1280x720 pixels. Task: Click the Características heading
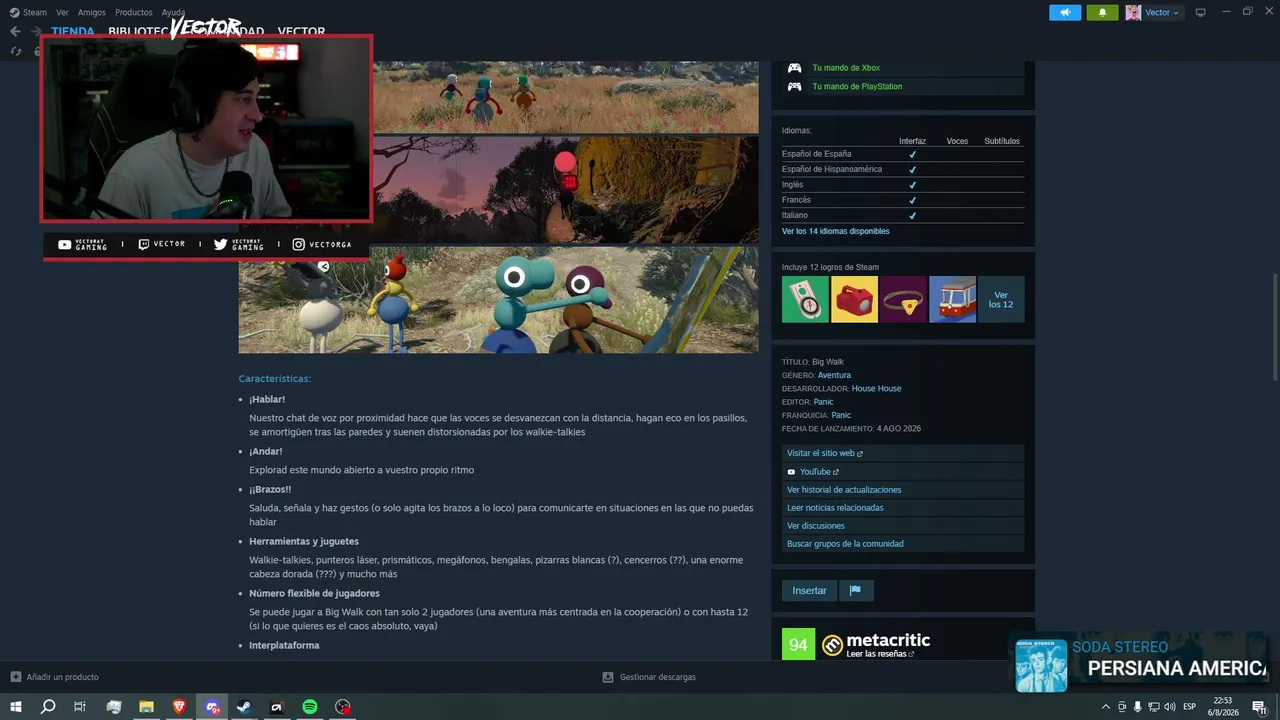coord(274,379)
